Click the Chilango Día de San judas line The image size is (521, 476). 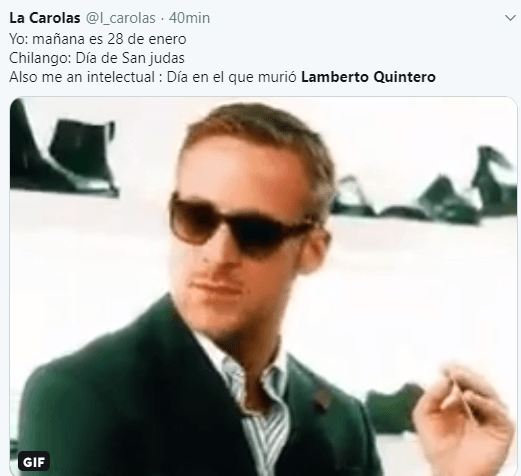point(97,58)
